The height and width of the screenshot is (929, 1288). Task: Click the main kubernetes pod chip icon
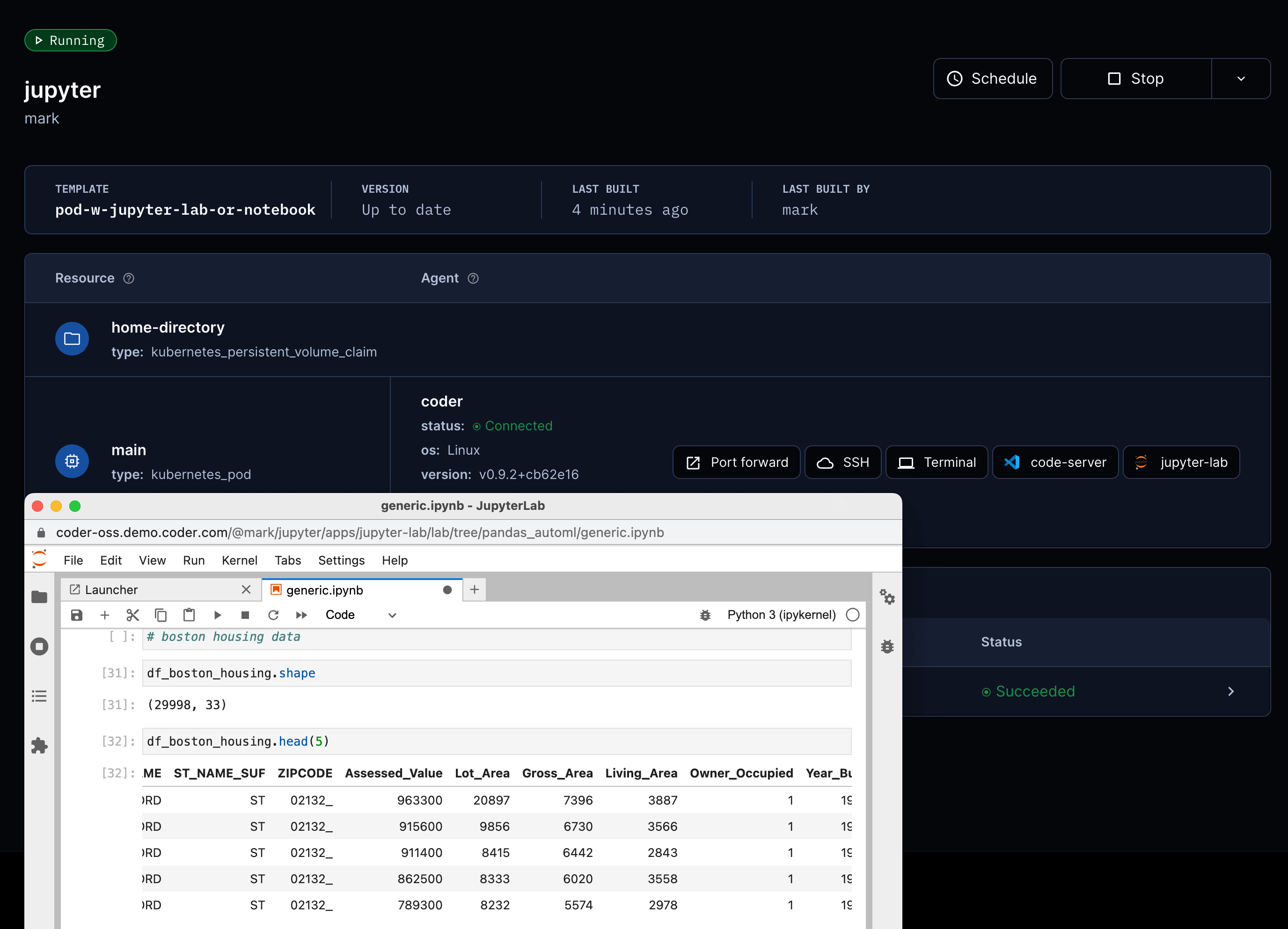pyautogui.click(x=72, y=461)
